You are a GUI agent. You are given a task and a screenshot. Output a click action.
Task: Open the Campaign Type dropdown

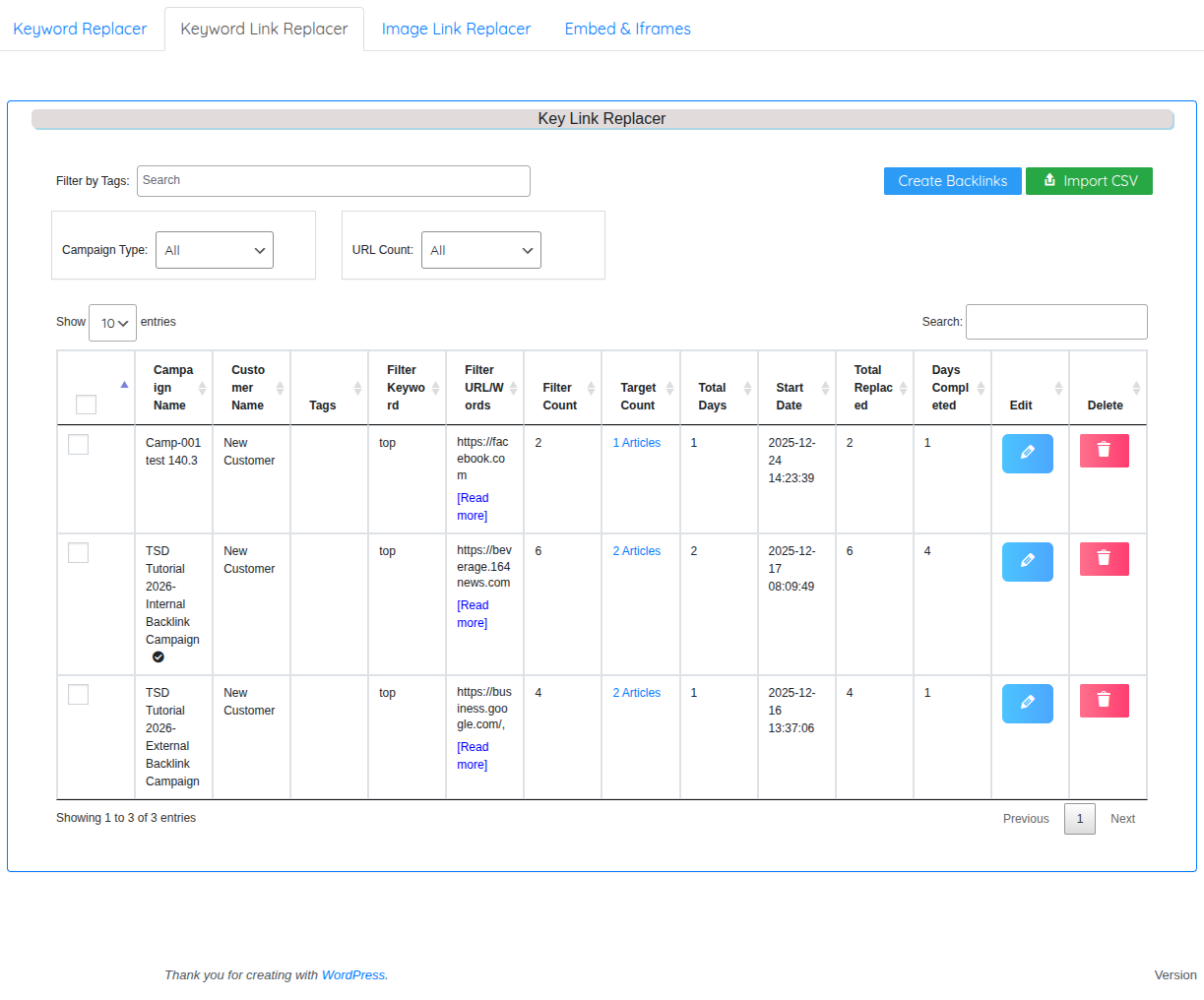[x=214, y=250]
